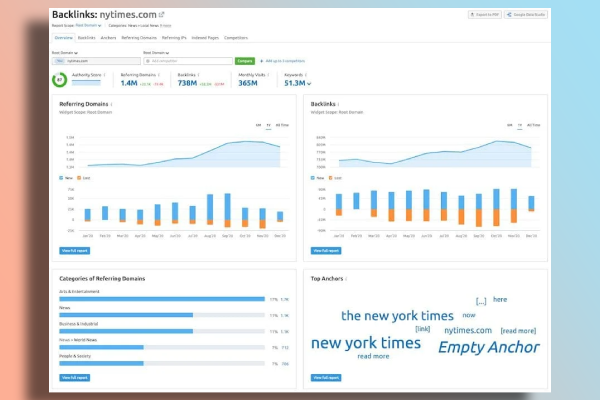View full report for Top Anchors
Viewport: 600px width, 400px height.
326,378
